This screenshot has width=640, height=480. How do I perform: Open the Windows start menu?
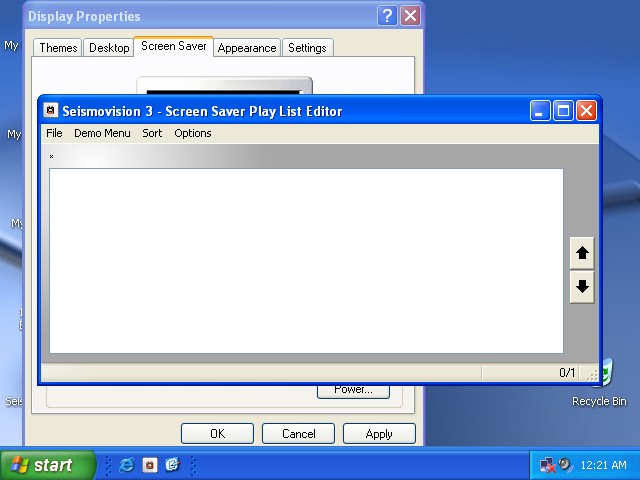point(48,465)
